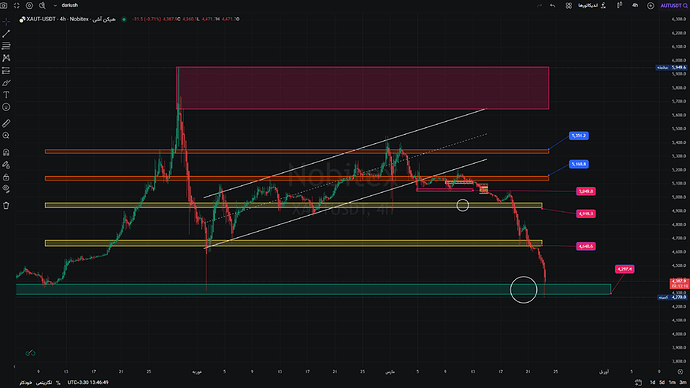The height and width of the screenshot is (388, 690).
Task: Toggle auto scale (خودکار)
Action: point(26,382)
